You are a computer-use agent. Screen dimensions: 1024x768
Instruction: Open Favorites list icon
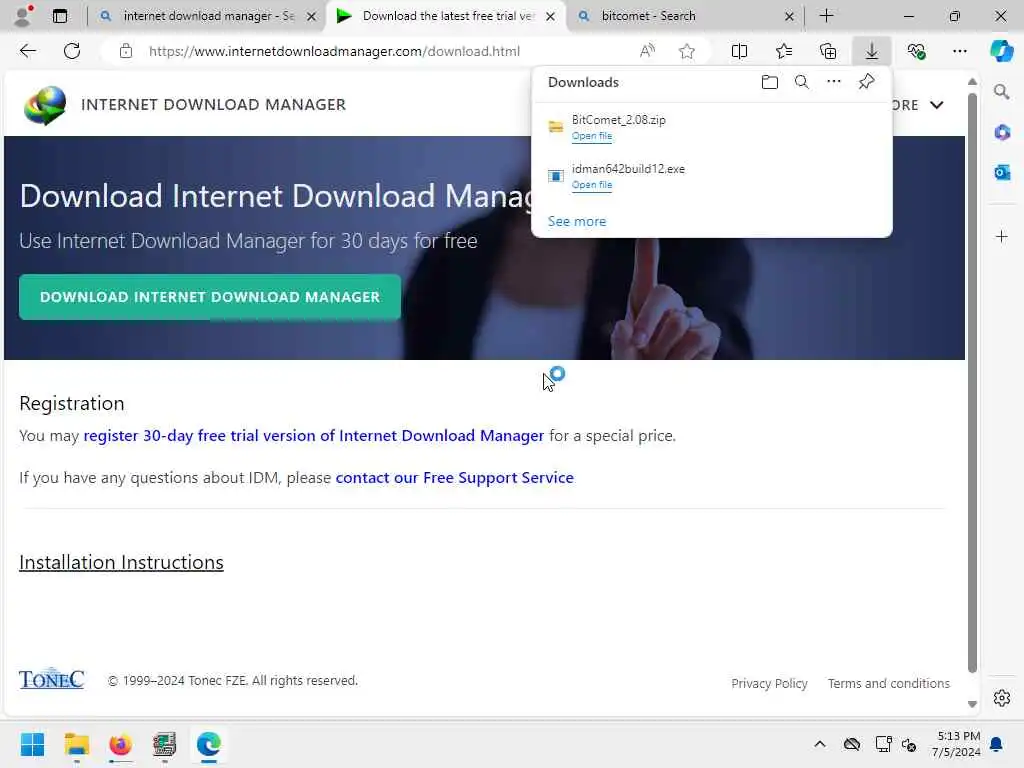(x=784, y=51)
